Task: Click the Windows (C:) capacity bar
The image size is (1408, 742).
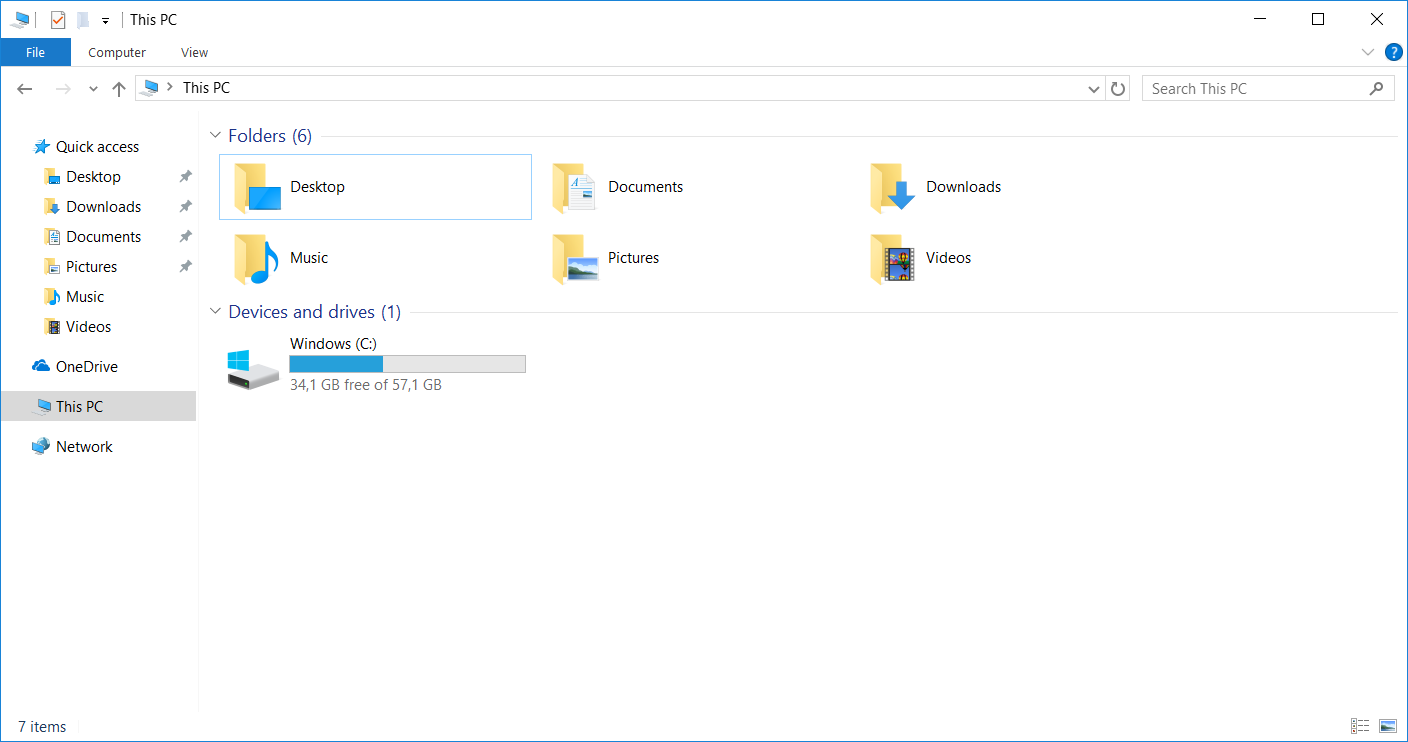Action: (x=407, y=364)
